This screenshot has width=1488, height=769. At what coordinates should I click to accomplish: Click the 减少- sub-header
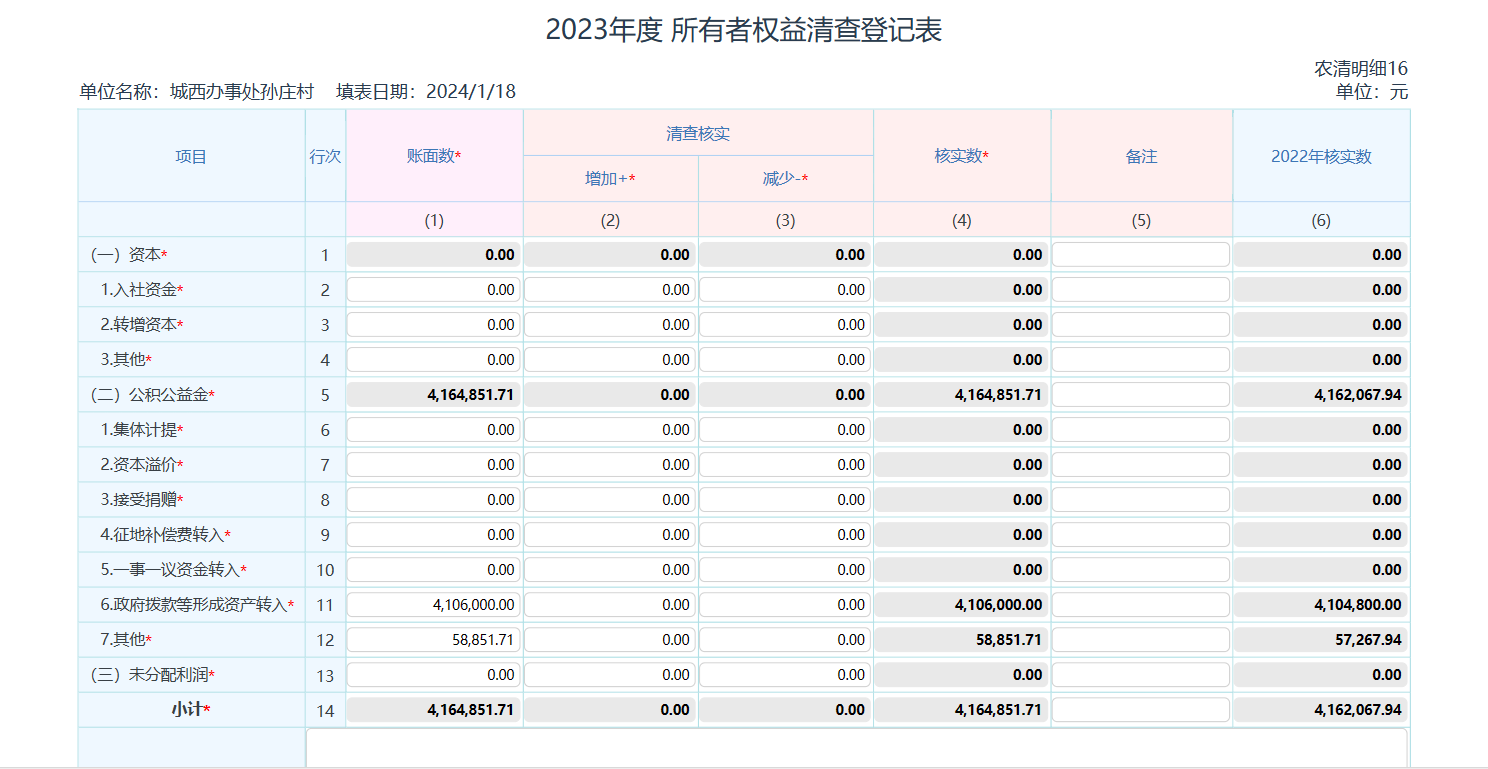785,179
